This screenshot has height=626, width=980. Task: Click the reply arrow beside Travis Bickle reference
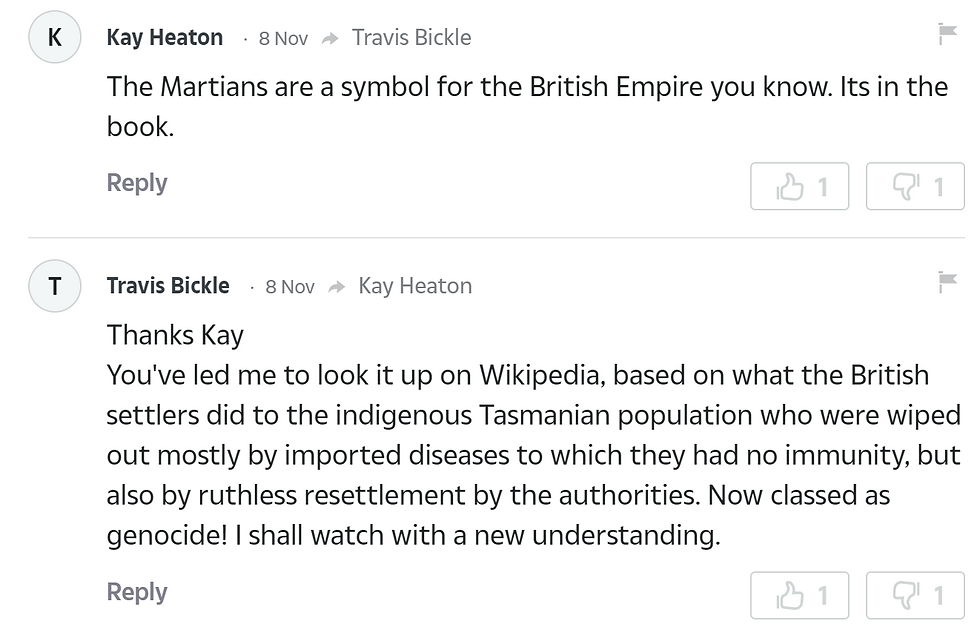[x=330, y=39]
